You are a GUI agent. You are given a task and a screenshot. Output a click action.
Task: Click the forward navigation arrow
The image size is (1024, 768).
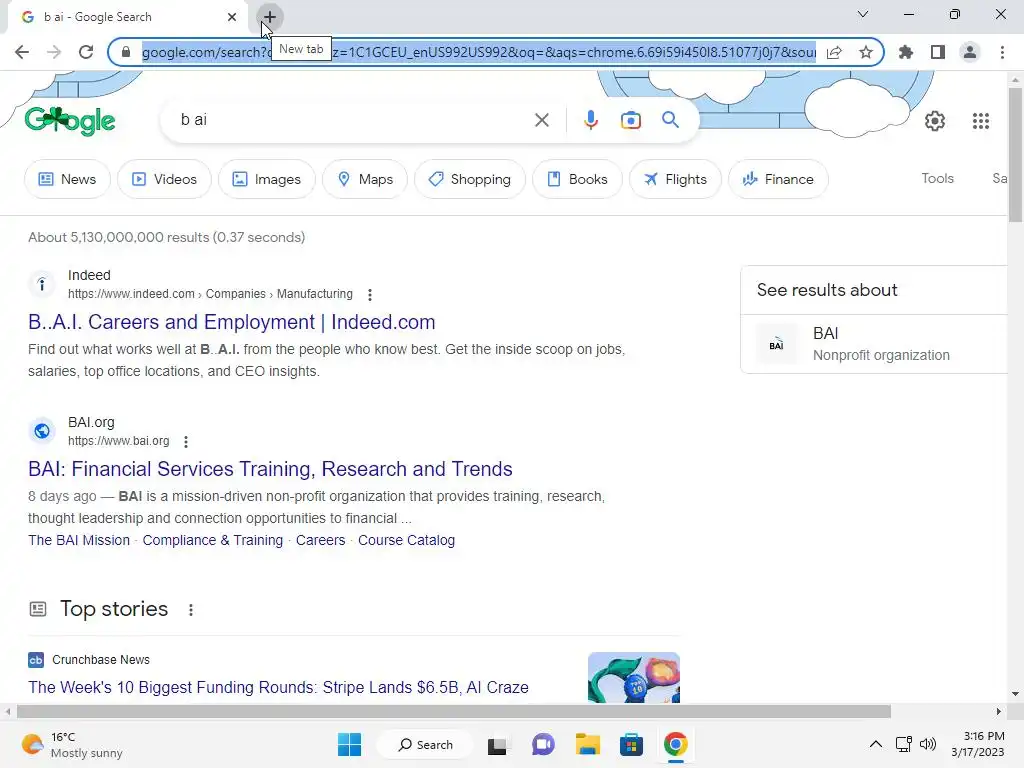[54, 52]
